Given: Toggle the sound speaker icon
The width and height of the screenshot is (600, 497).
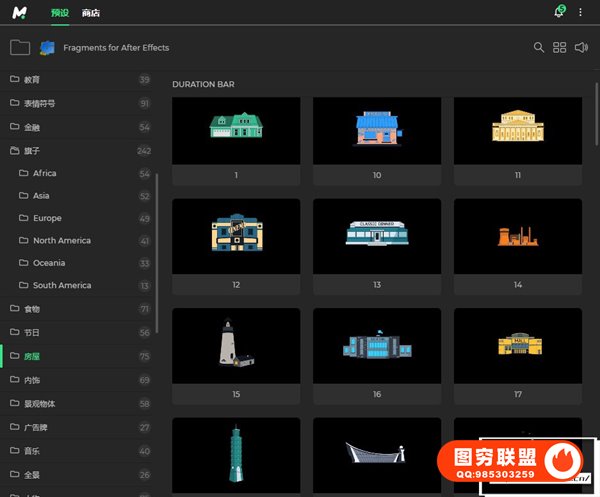Looking at the screenshot, I should [x=582, y=47].
